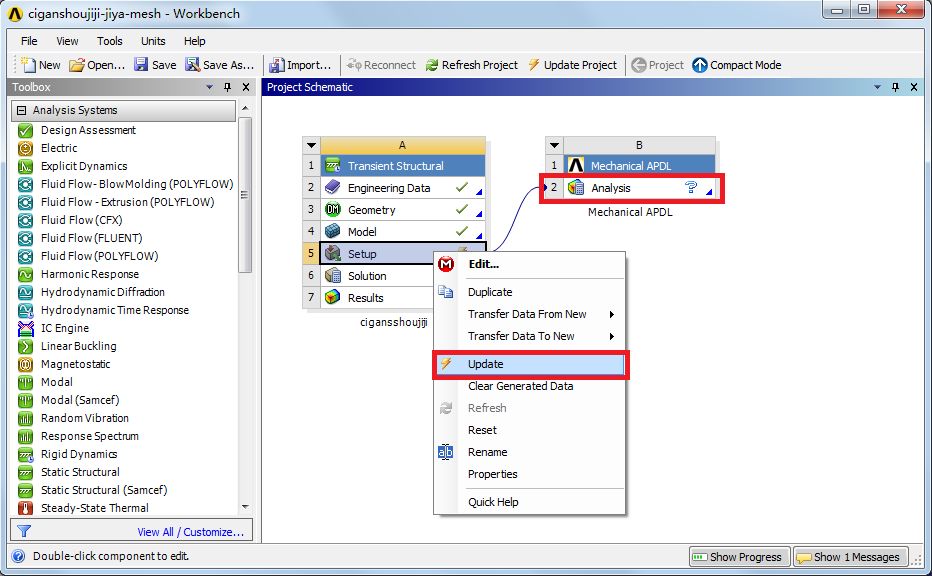Screen dimensions: 932x576
Task: Select the Static Structural toolbox item
Action: point(80,472)
